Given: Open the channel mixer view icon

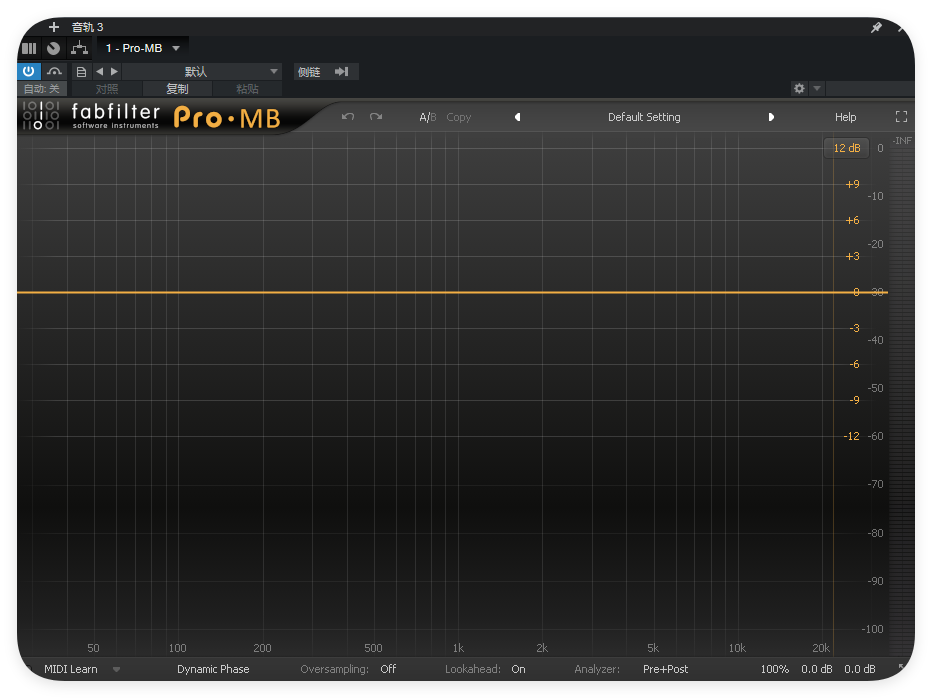Looking at the screenshot, I should 29,48.
